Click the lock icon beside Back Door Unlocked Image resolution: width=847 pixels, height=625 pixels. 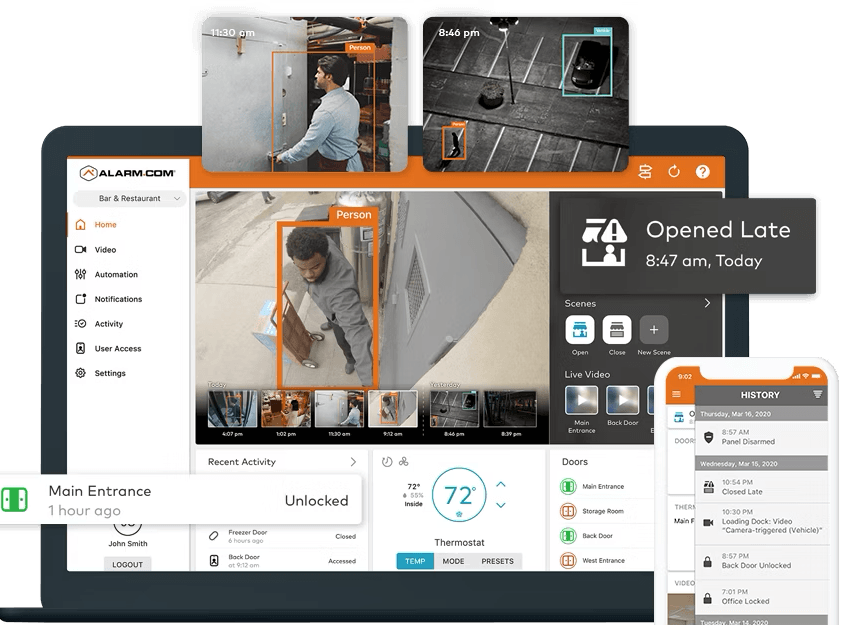[x=707, y=562]
